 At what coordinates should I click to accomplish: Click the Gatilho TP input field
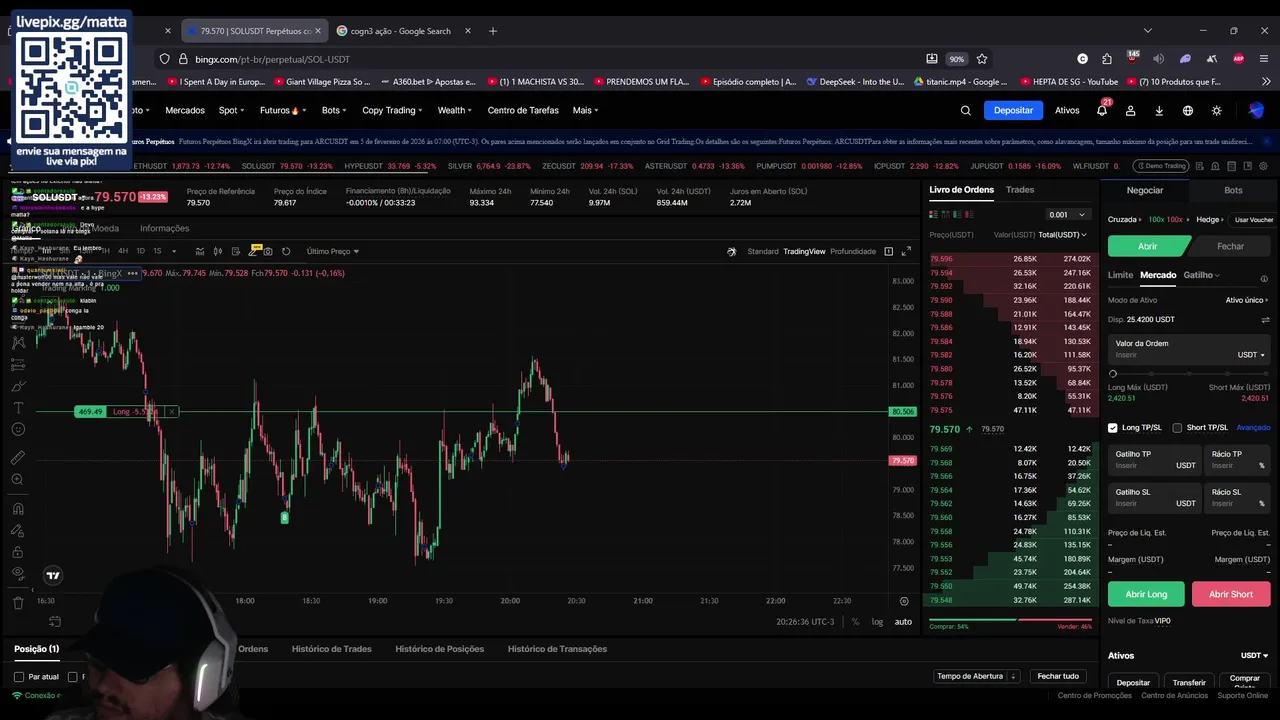click(x=1153, y=460)
